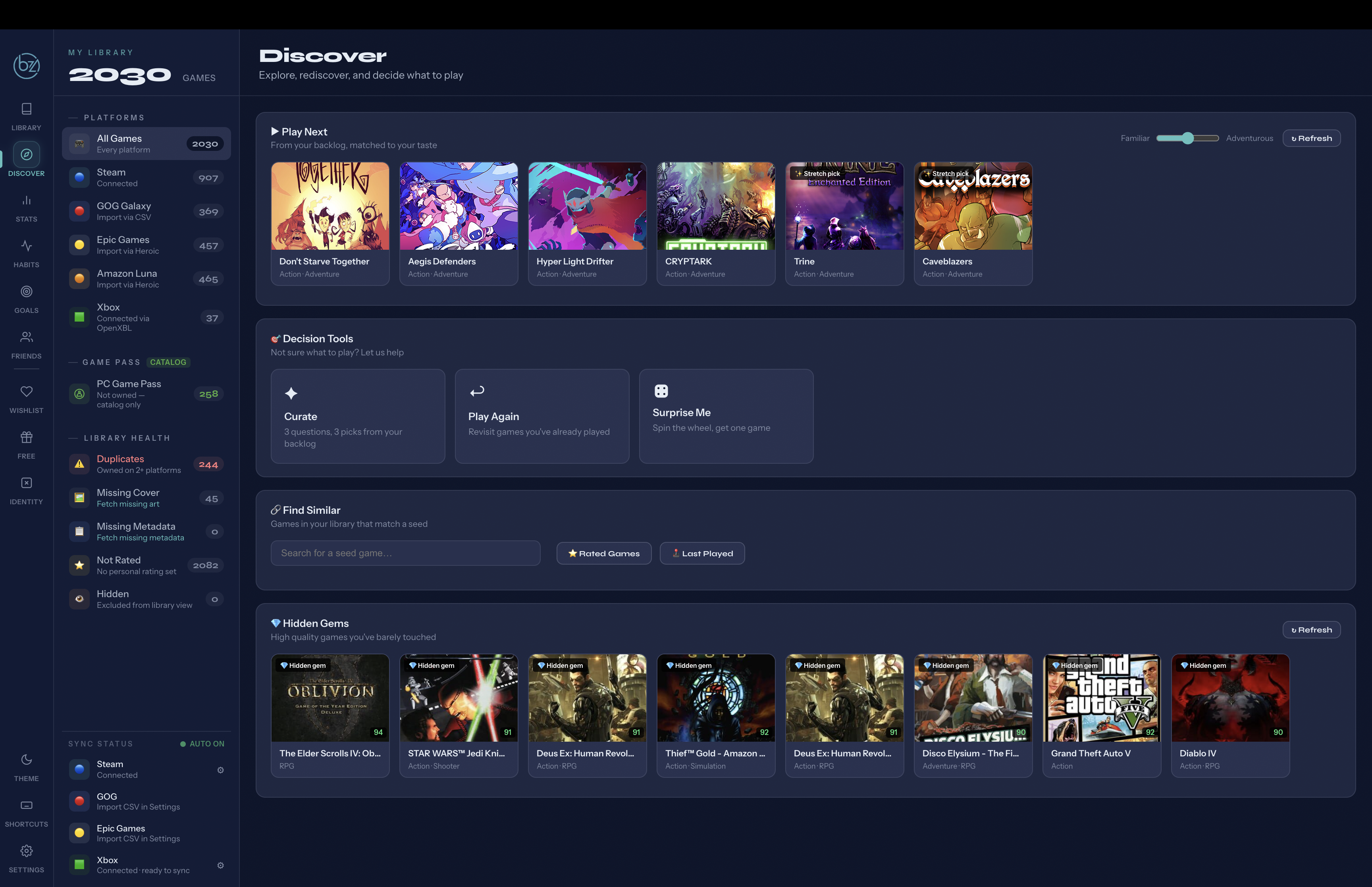
Task: Open Hyper Light Drifter game card
Action: click(x=587, y=224)
